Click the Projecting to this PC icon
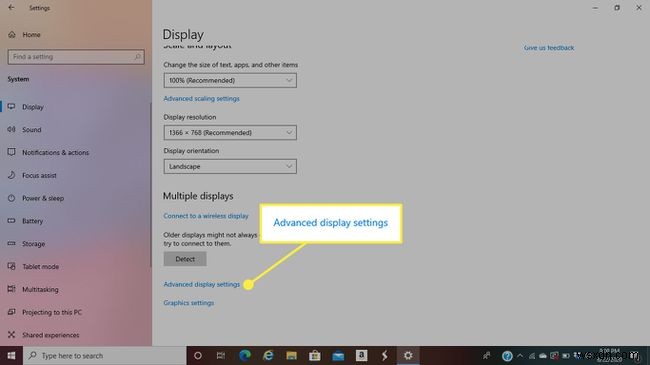650x365 pixels. (12, 312)
